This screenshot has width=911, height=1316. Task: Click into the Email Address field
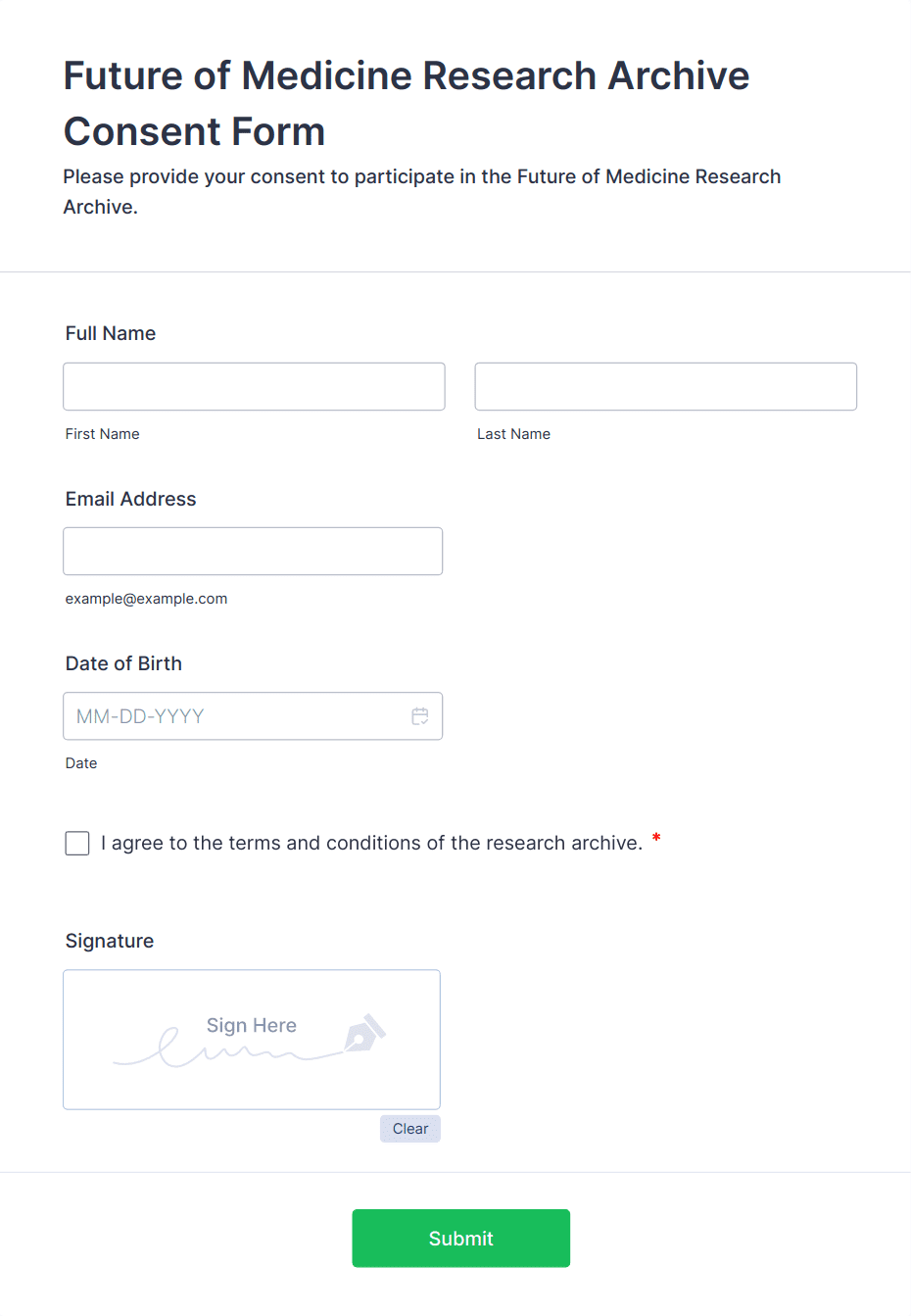click(253, 551)
